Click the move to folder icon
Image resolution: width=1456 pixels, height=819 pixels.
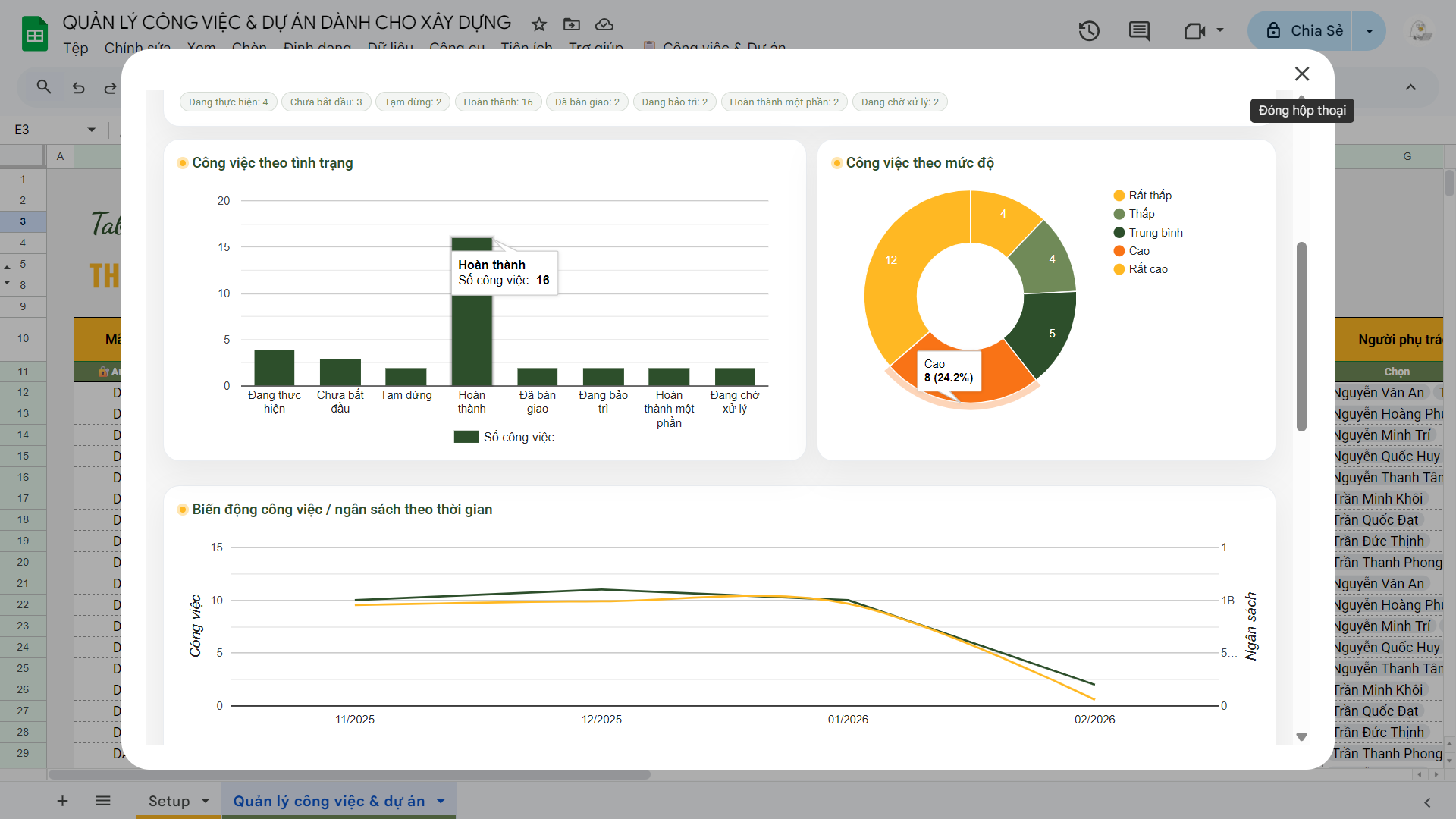[572, 24]
